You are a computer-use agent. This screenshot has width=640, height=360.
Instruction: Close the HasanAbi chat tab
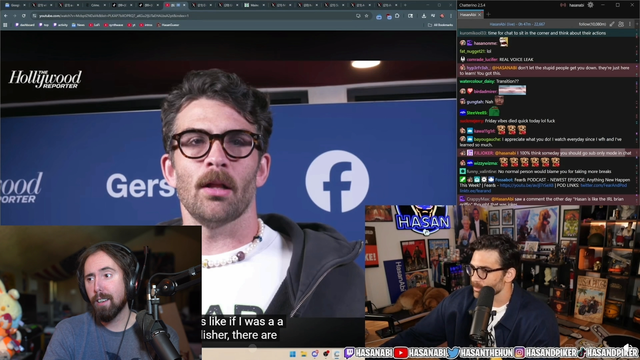480,15
